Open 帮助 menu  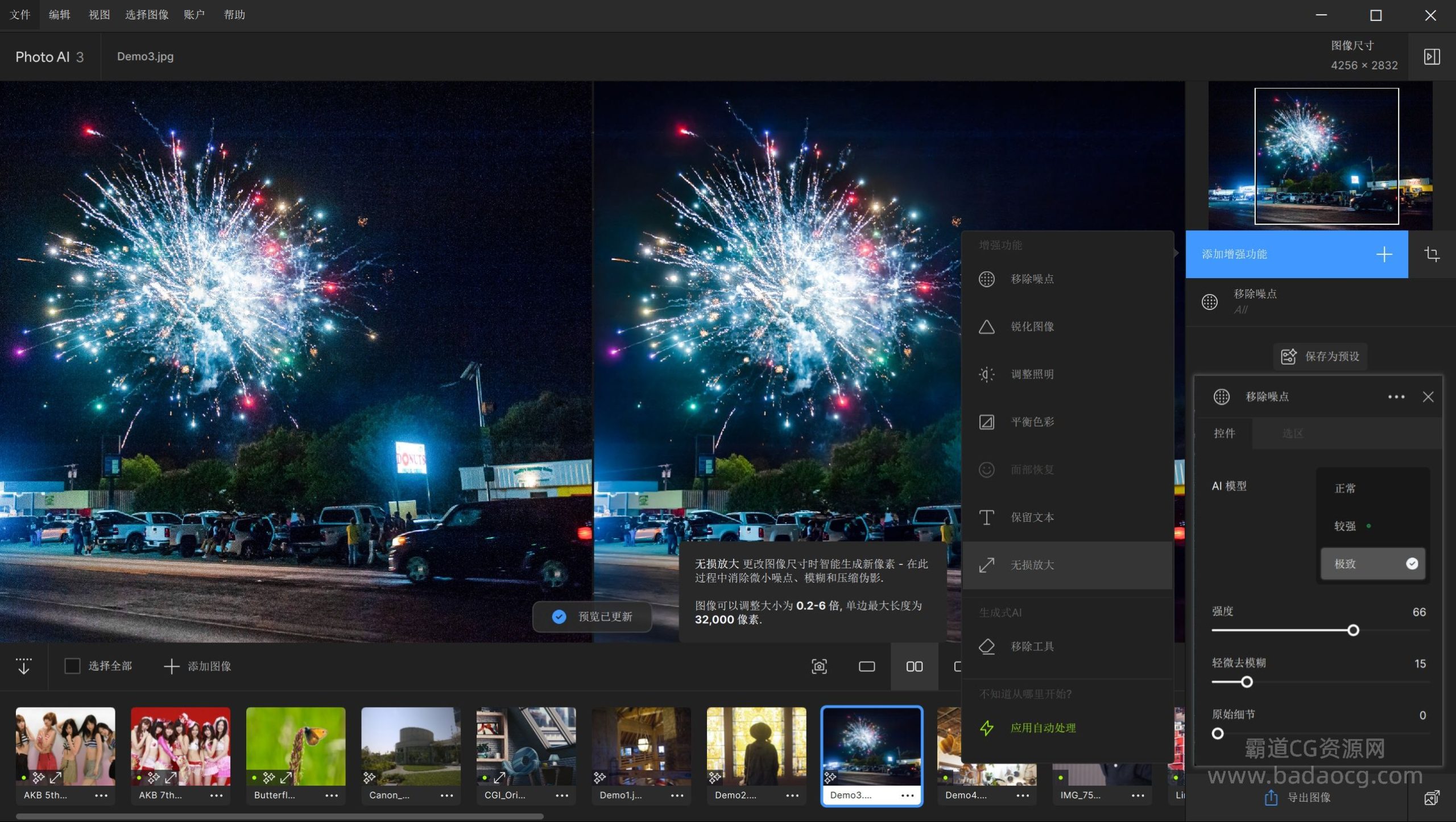(x=234, y=15)
